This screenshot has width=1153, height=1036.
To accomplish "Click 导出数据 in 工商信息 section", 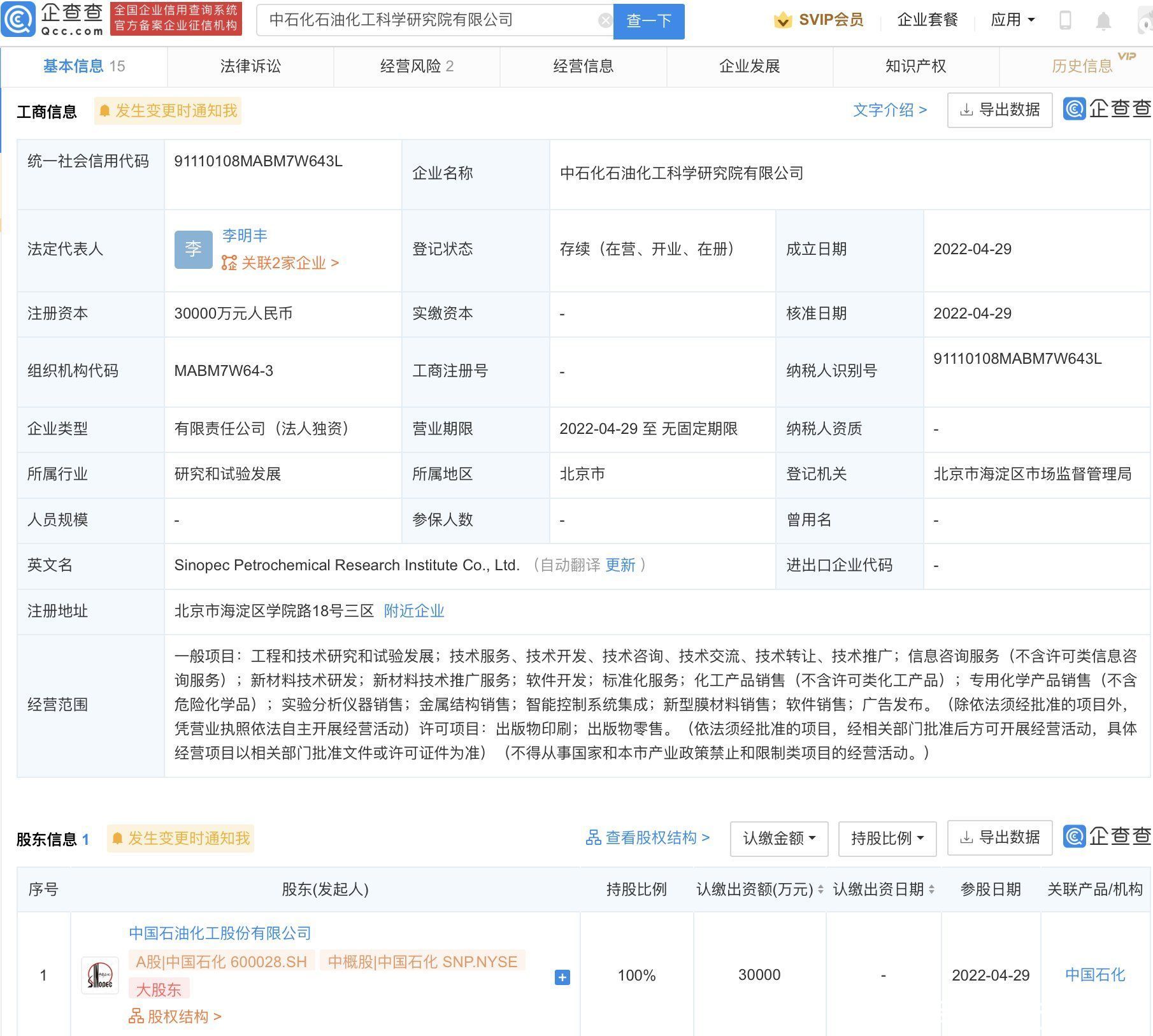I will click(x=999, y=110).
